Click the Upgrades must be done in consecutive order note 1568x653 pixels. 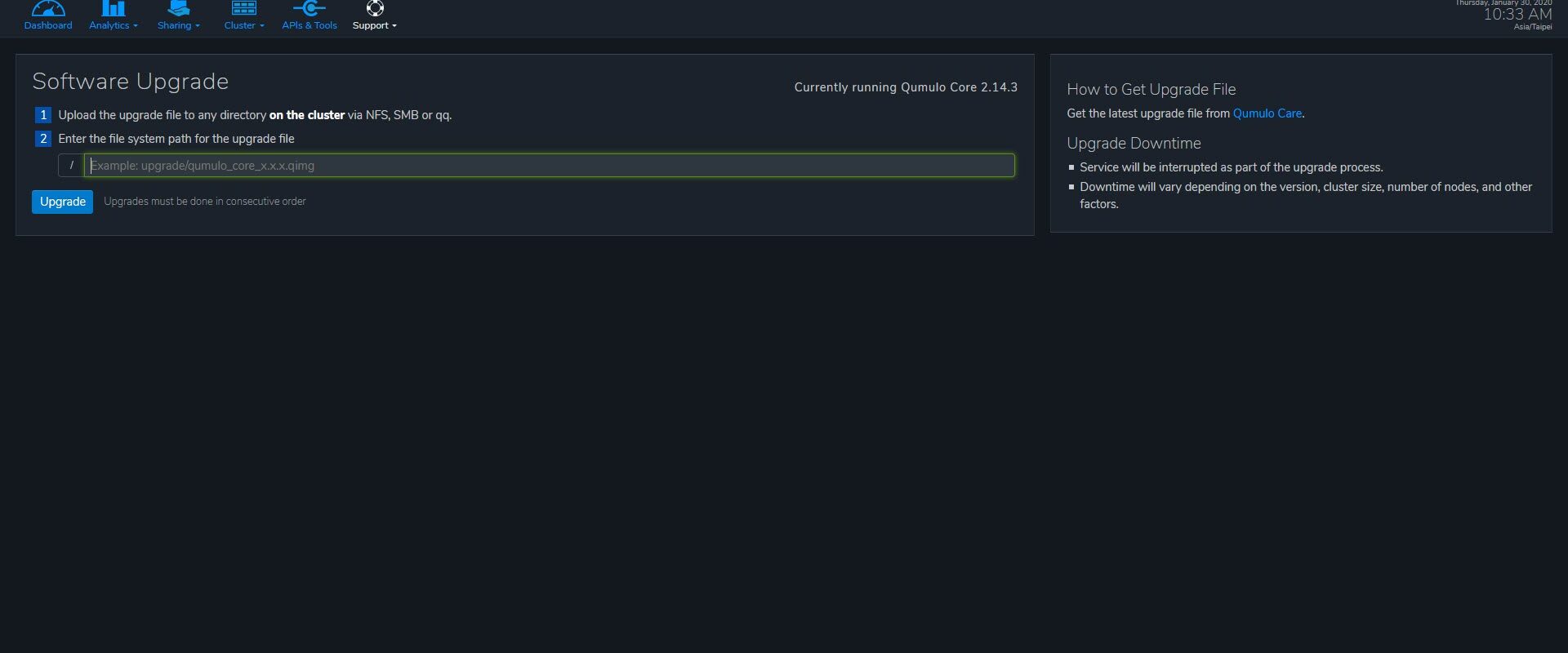pos(205,202)
